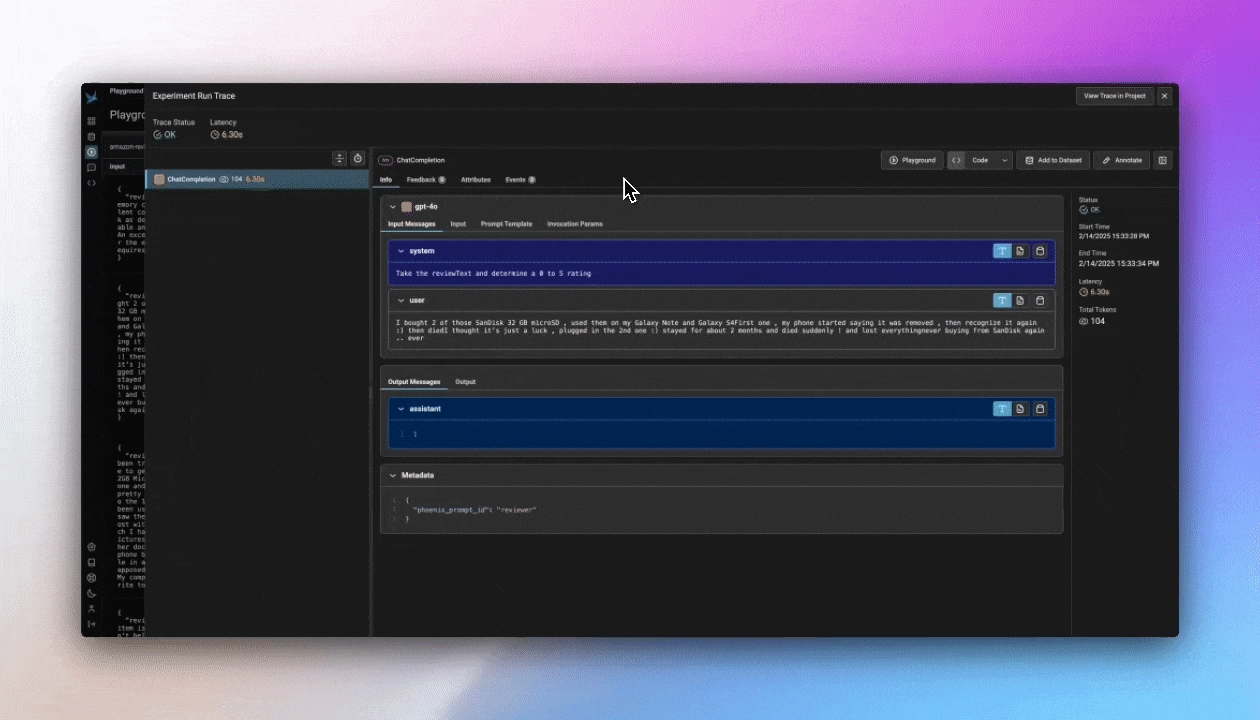Collapse the gpt-4o card

(x=393, y=207)
